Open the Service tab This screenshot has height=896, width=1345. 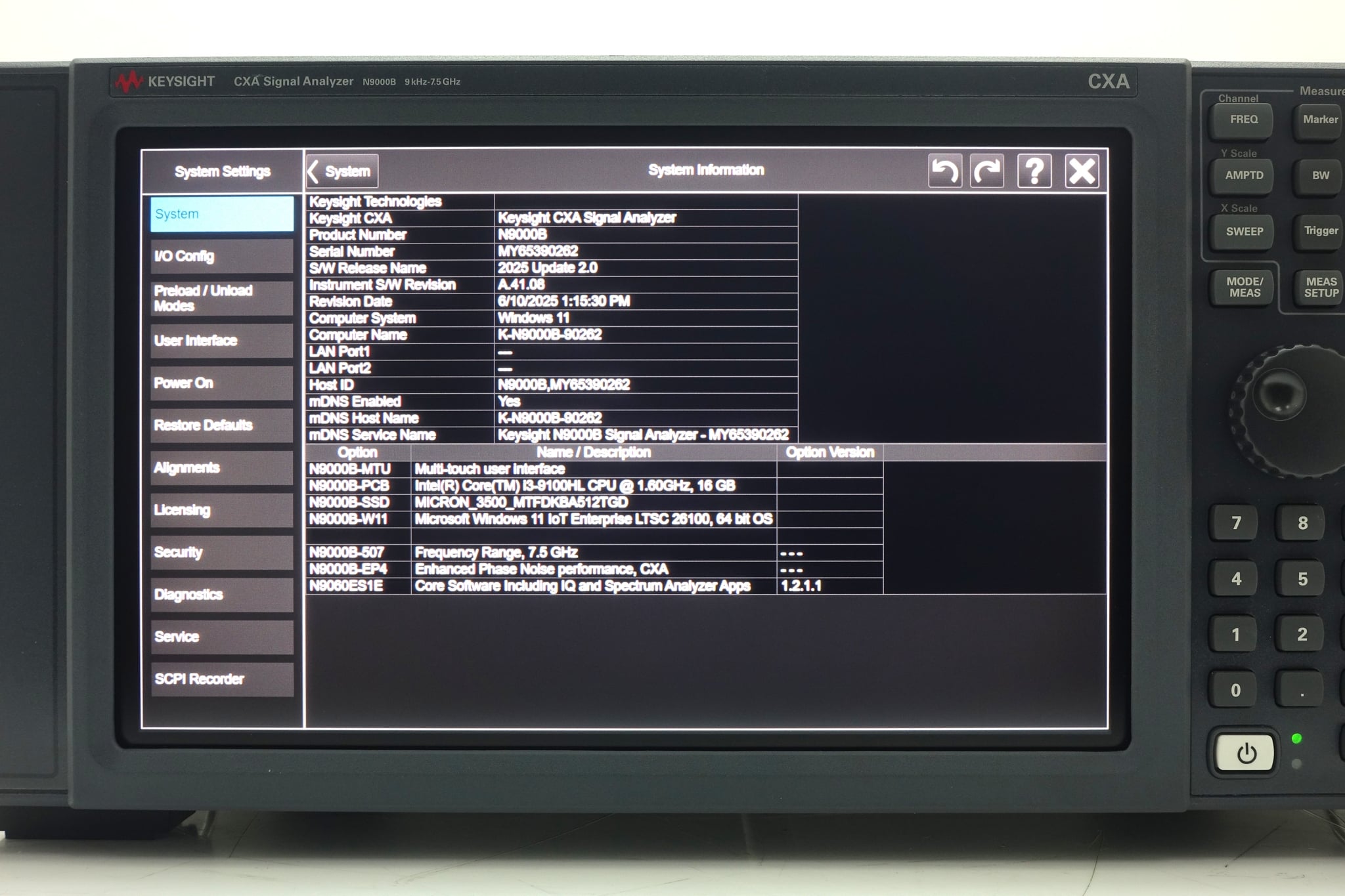click(x=222, y=637)
